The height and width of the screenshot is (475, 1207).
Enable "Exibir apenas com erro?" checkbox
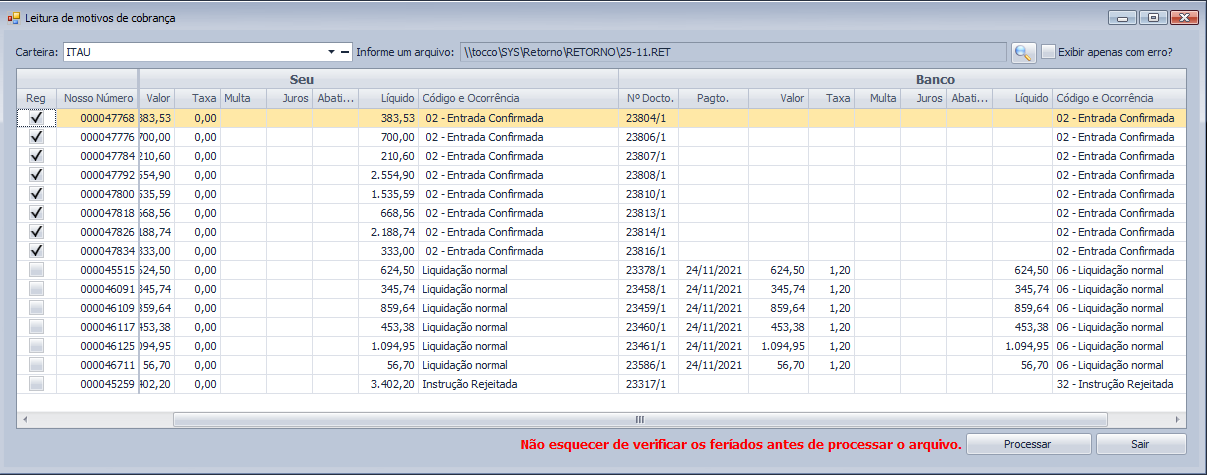1049,52
